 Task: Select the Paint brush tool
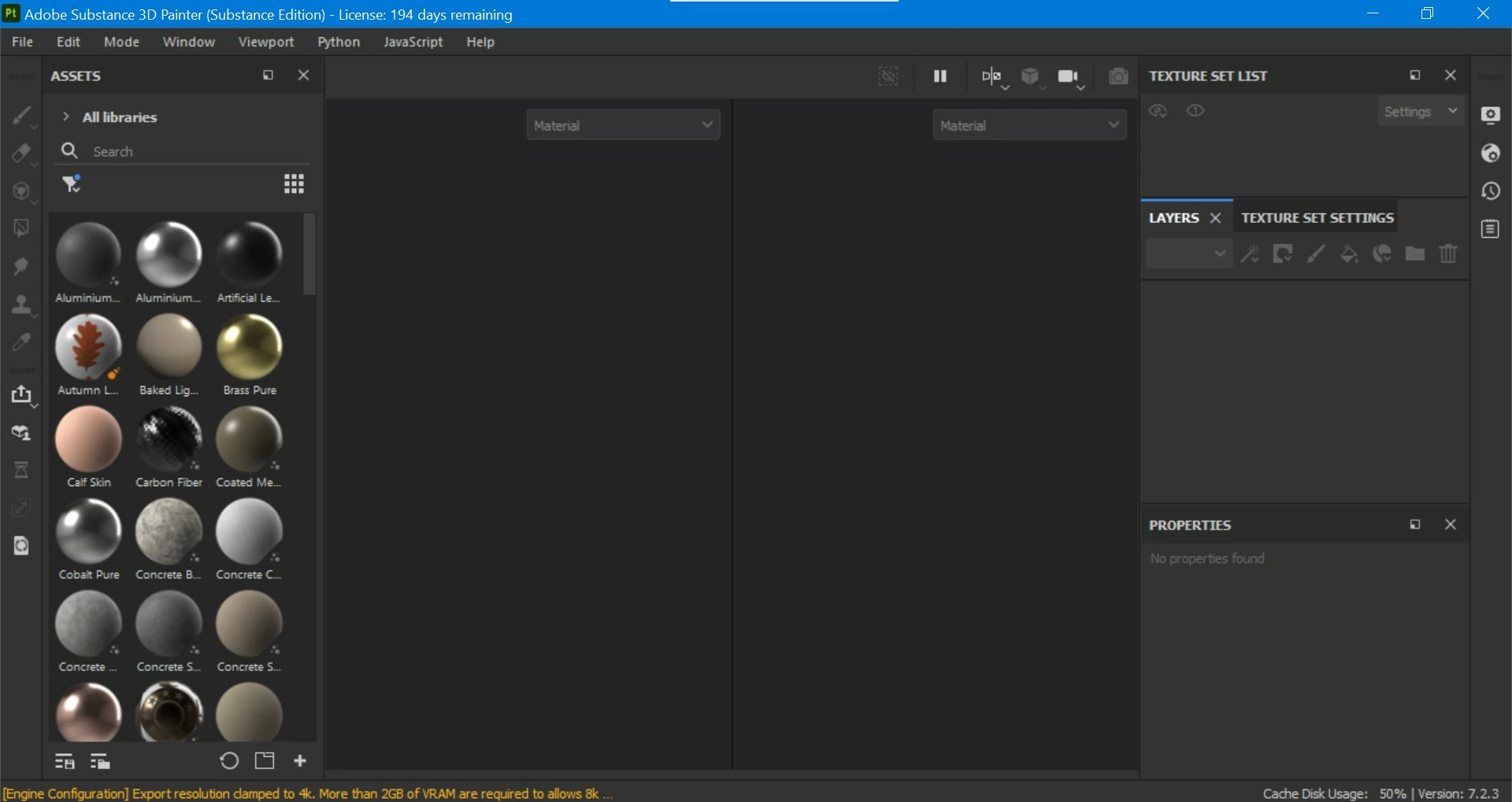(x=21, y=116)
